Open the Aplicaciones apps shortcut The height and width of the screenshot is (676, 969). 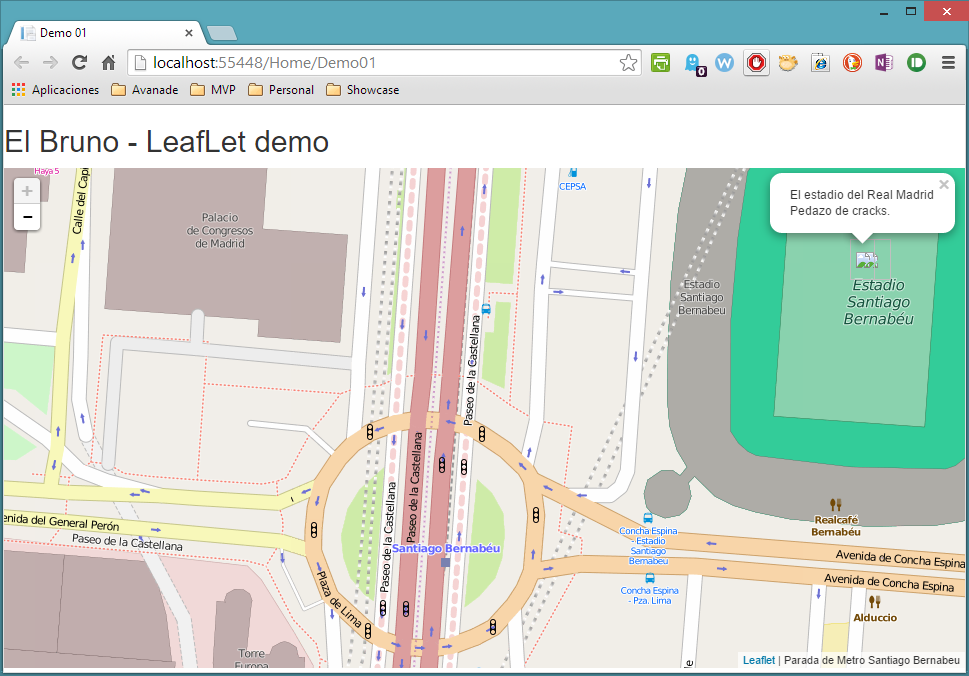(x=55, y=90)
